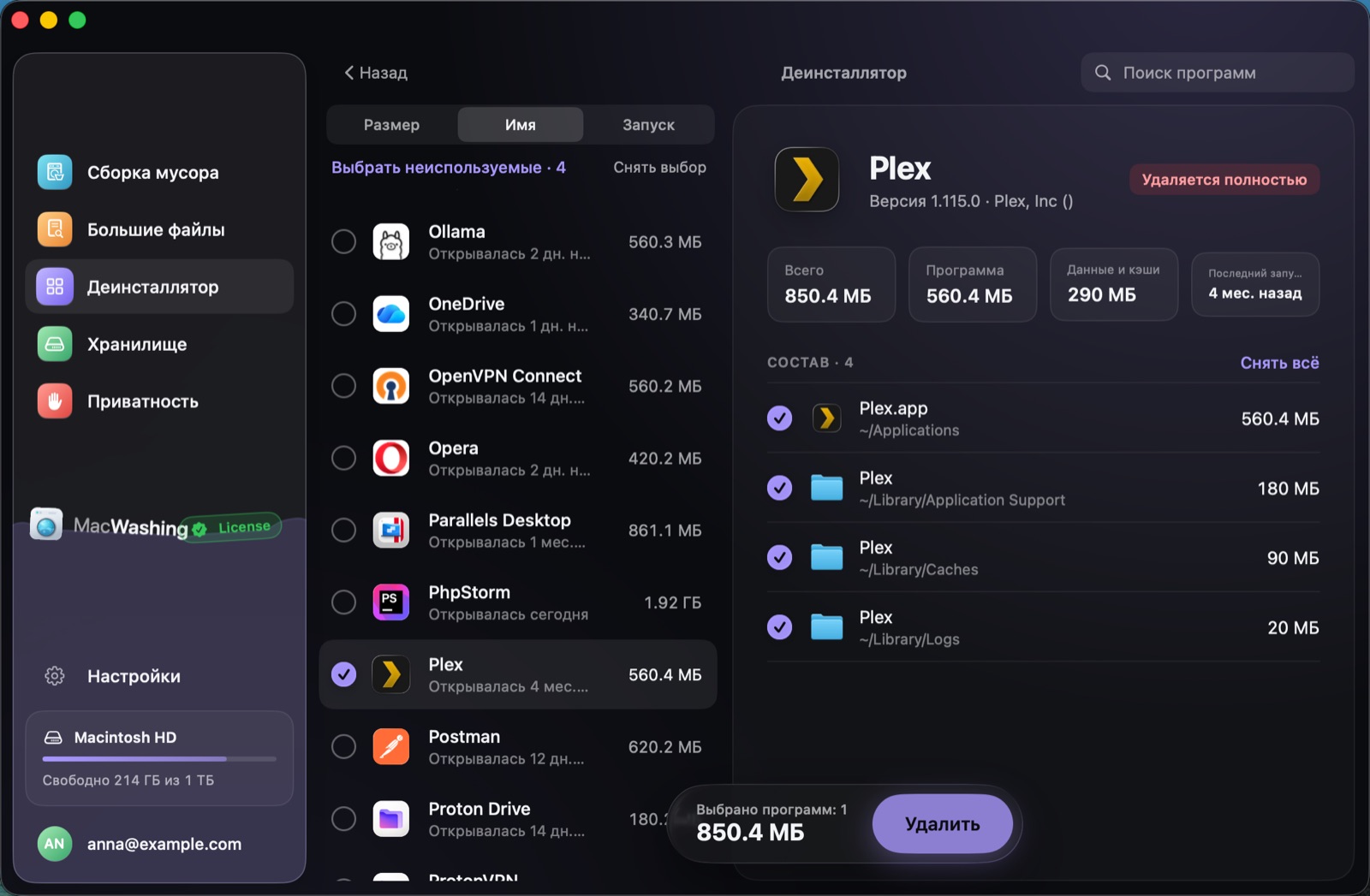
Task: Uncheck Plex in ~/Library/Logs
Action: coord(779,627)
